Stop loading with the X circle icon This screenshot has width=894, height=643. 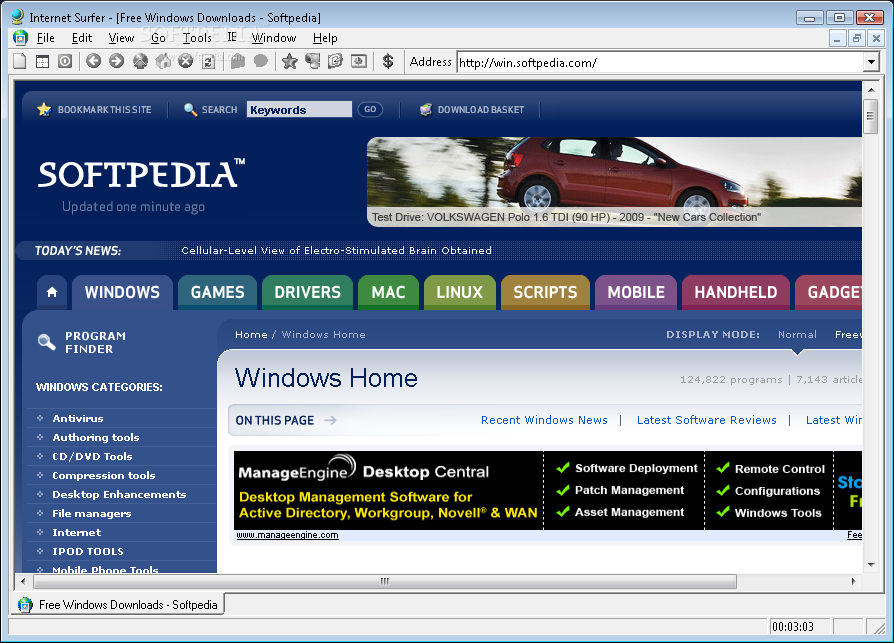(x=186, y=61)
